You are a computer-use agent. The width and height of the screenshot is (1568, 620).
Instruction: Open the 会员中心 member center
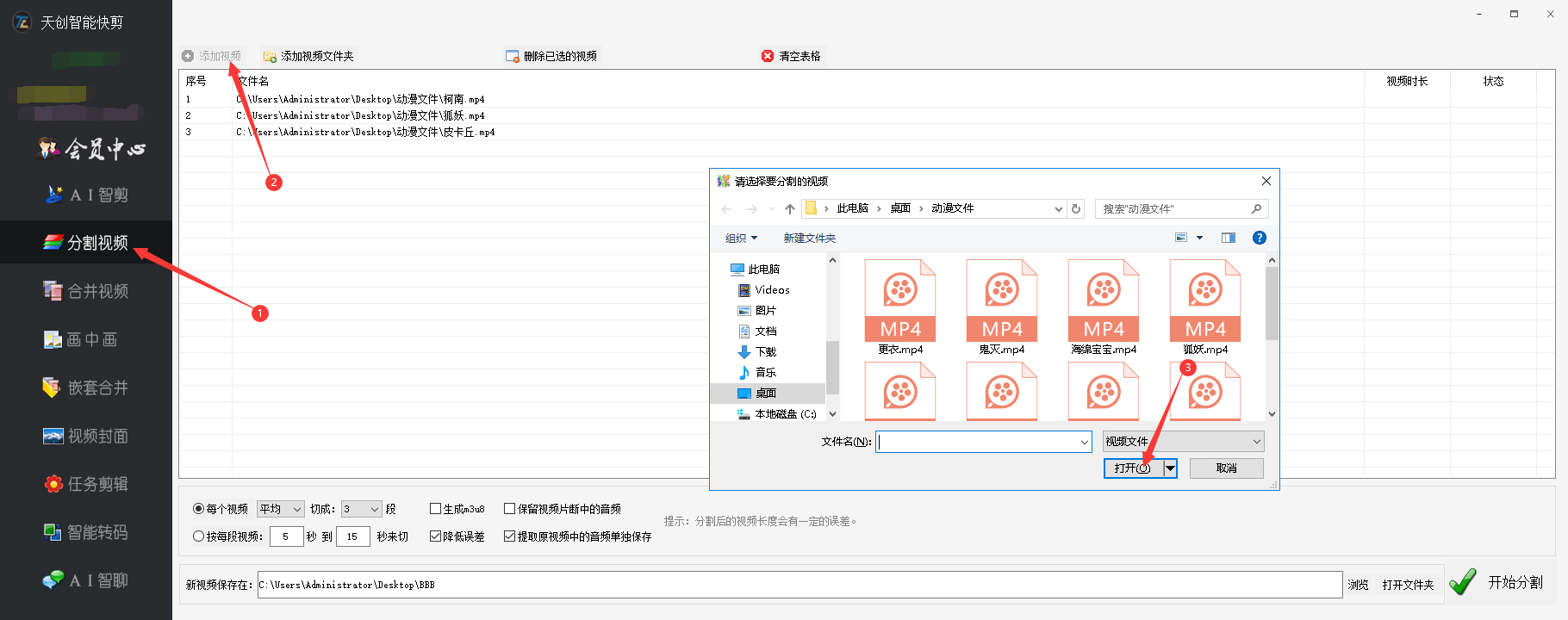coord(92,149)
